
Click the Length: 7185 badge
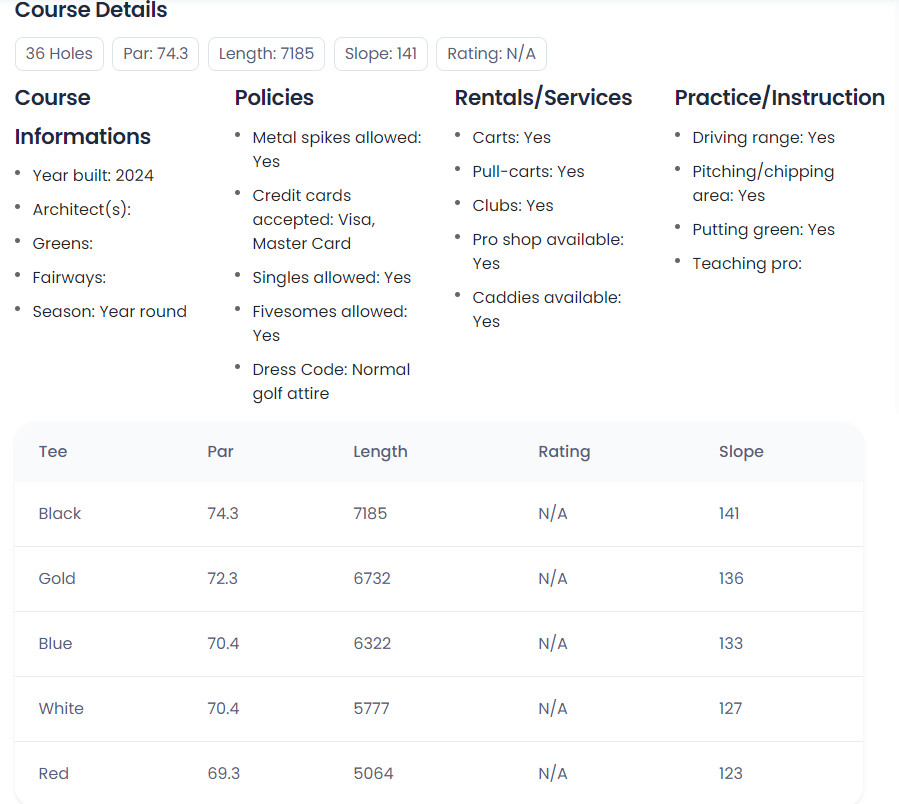tap(266, 54)
